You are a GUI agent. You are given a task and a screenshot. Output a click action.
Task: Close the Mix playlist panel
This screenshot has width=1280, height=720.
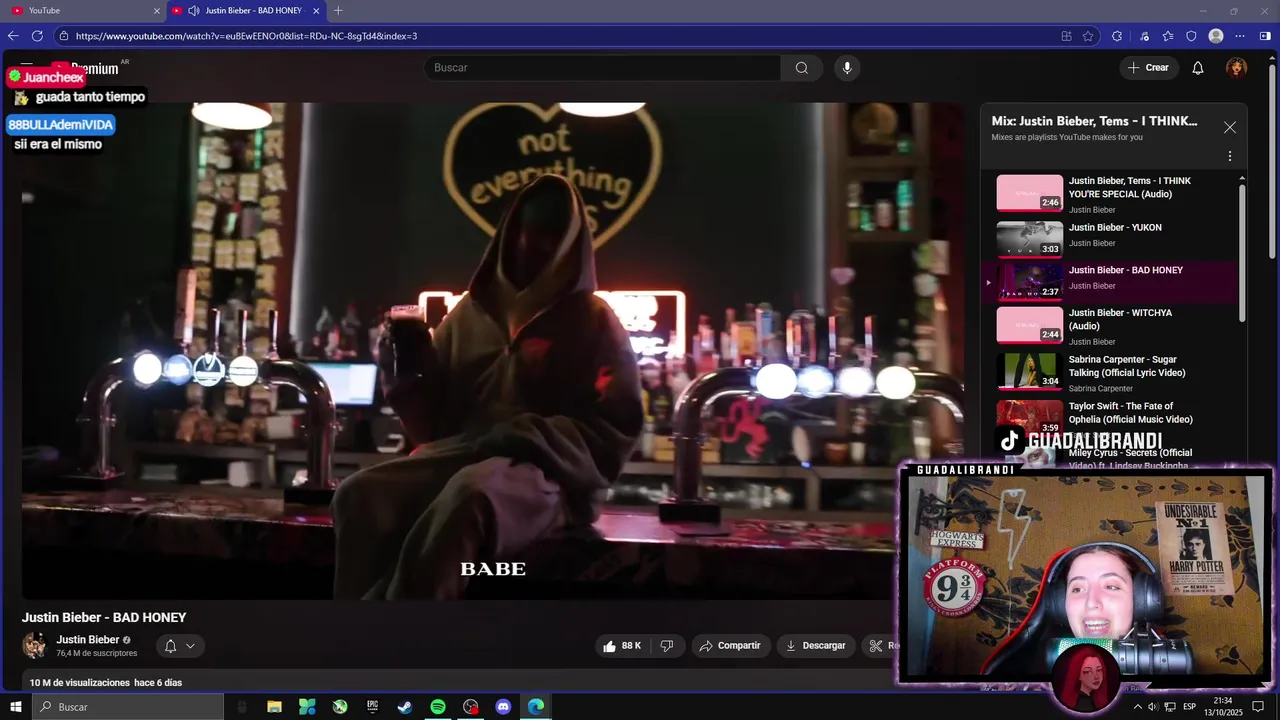(x=1230, y=127)
